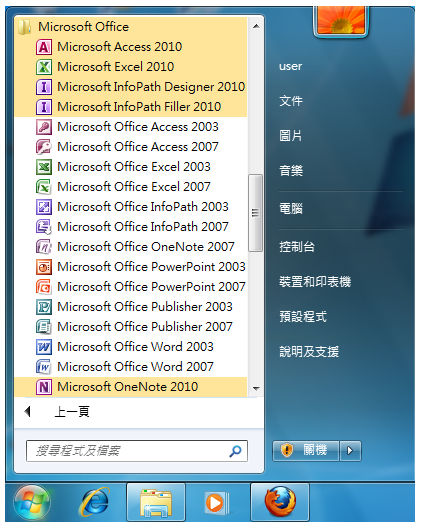Open the shutdown options arrow

[350, 451]
